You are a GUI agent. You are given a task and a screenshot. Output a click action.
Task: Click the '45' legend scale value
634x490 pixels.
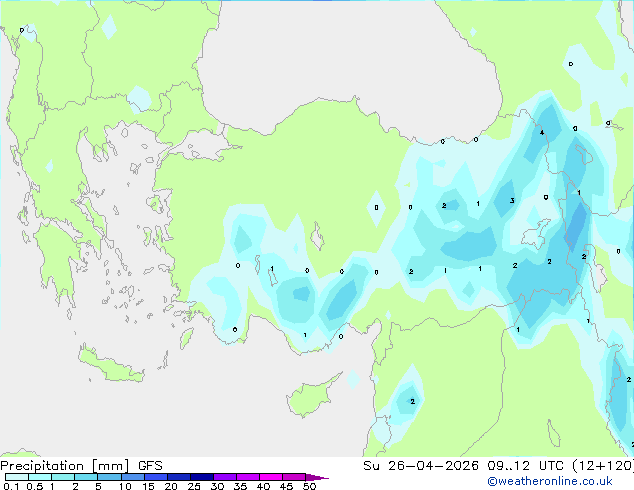[286, 486]
